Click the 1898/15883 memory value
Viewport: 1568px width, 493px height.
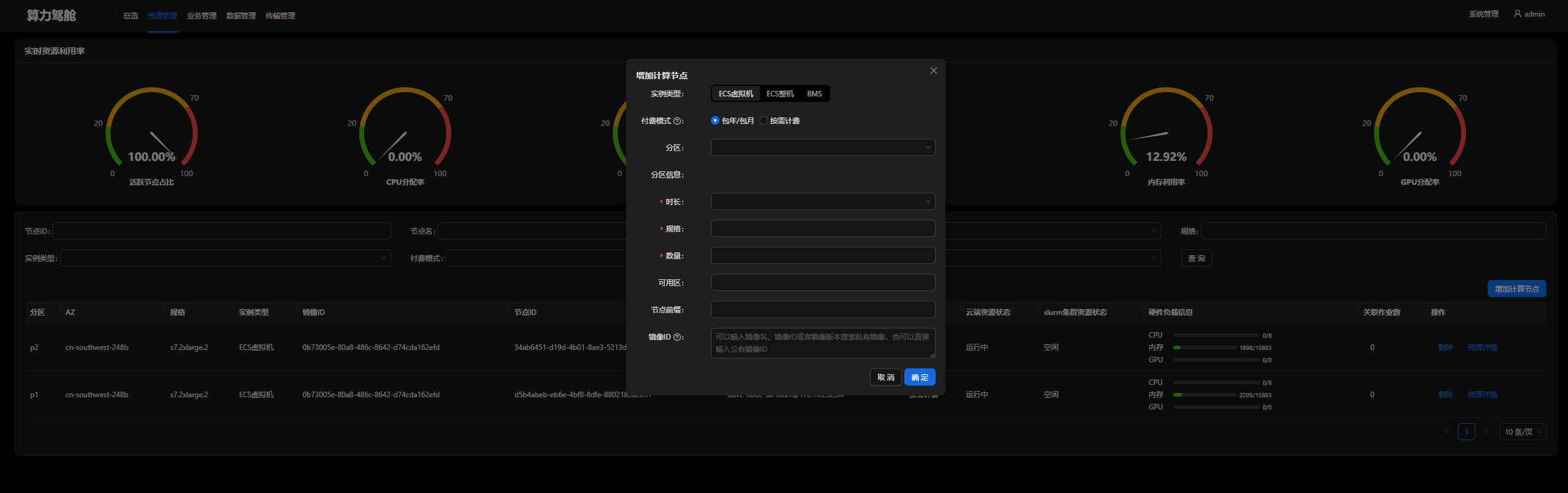(1255, 348)
